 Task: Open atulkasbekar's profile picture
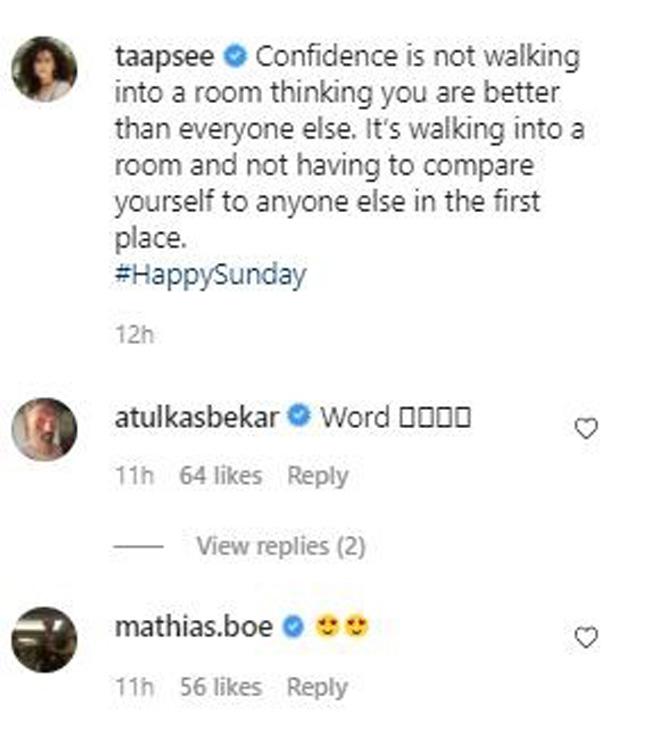44,429
